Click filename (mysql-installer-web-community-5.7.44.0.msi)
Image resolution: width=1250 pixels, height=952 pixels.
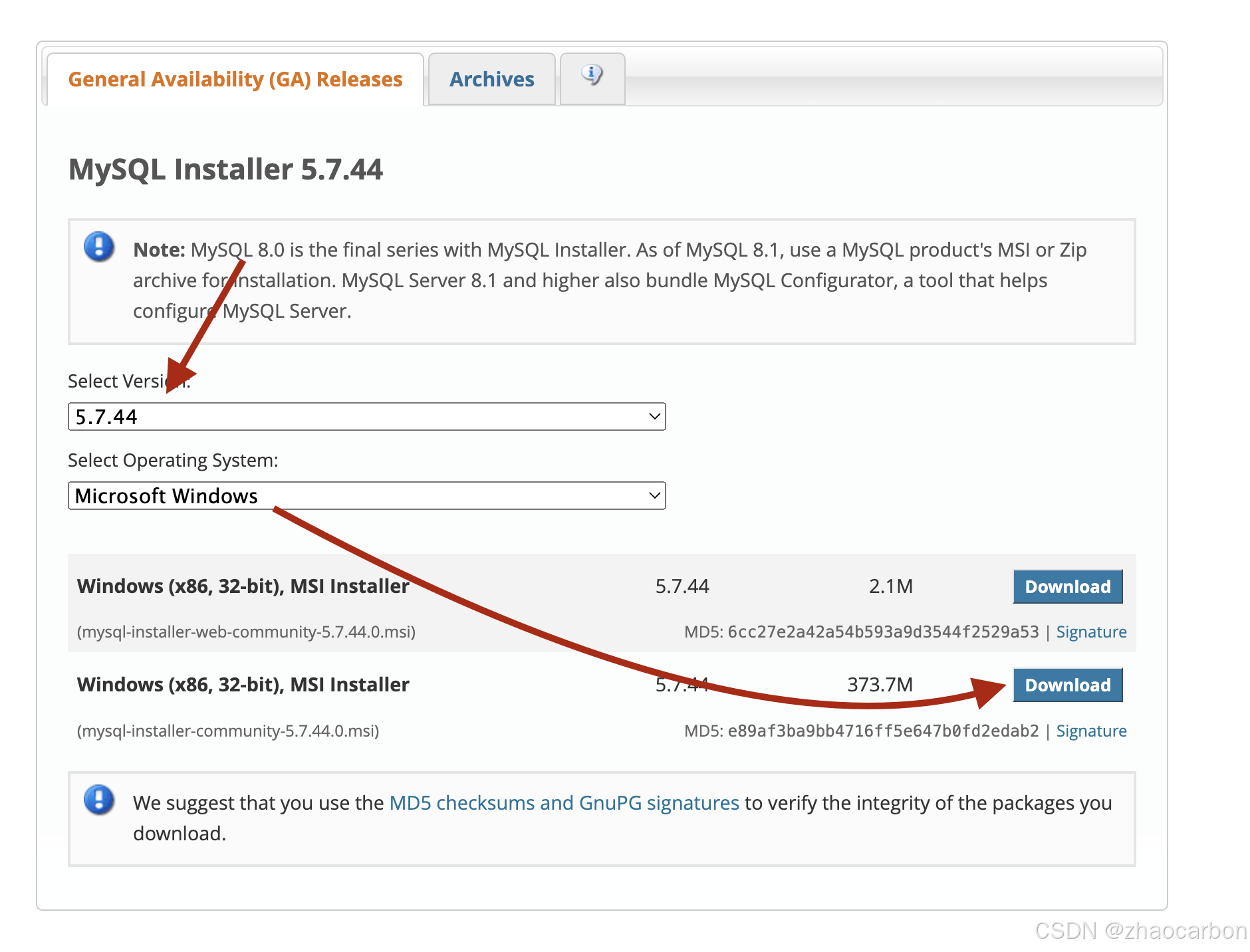coord(246,632)
